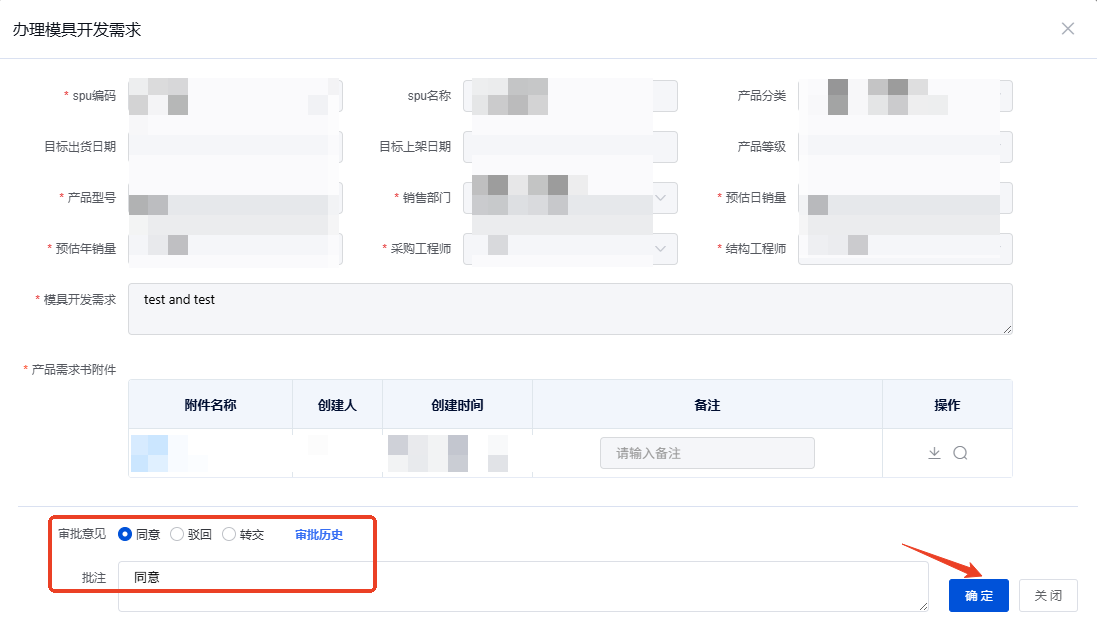
Task: Close the 办理模具开发需求 dialog
Action: pyautogui.click(x=1067, y=28)
